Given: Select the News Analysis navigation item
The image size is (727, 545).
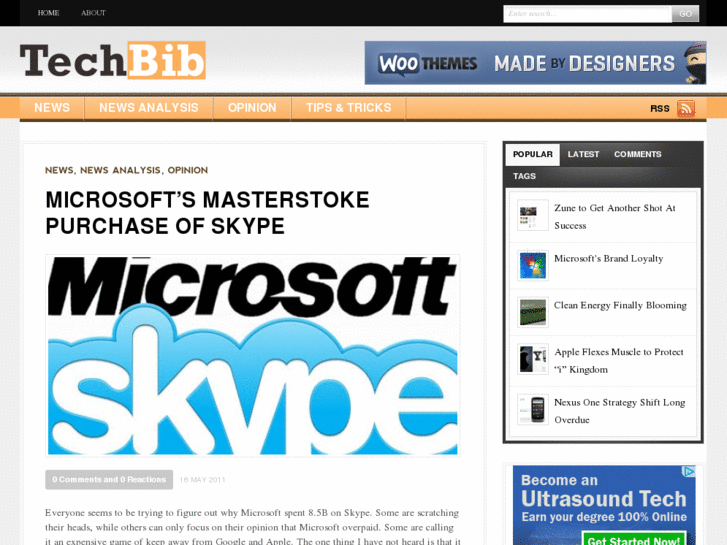Looking at the screenshot, I should 148,108.
